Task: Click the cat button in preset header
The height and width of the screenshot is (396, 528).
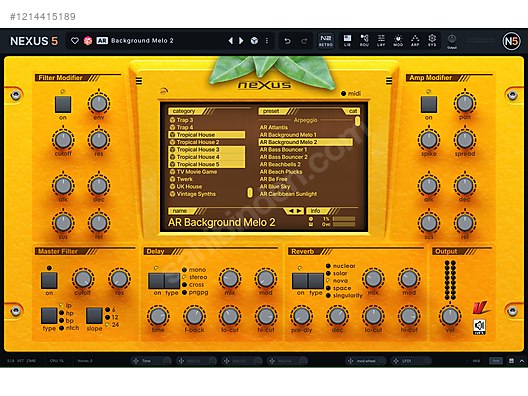Action: point(352,111)
